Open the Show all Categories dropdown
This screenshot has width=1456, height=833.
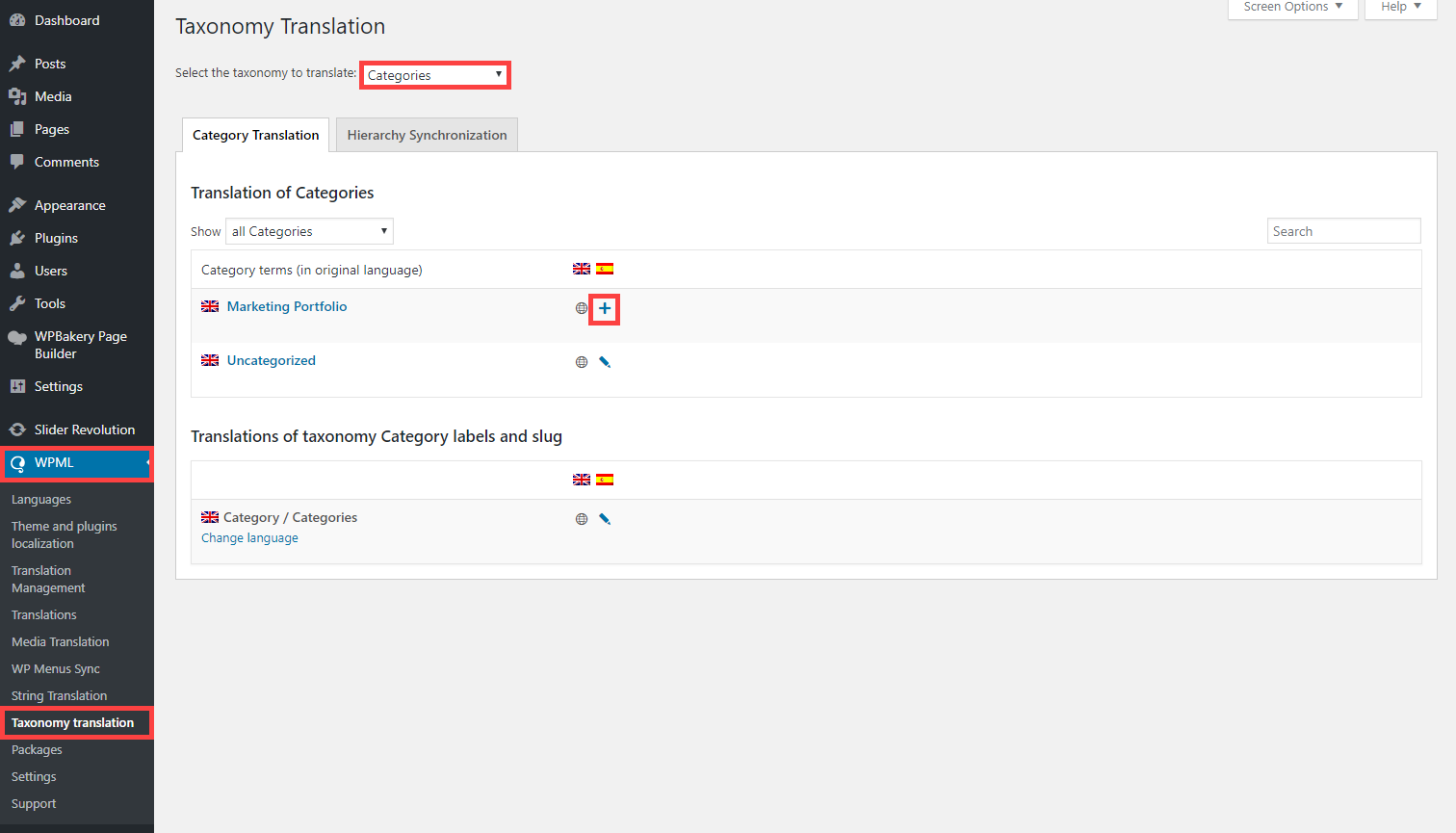309,231
